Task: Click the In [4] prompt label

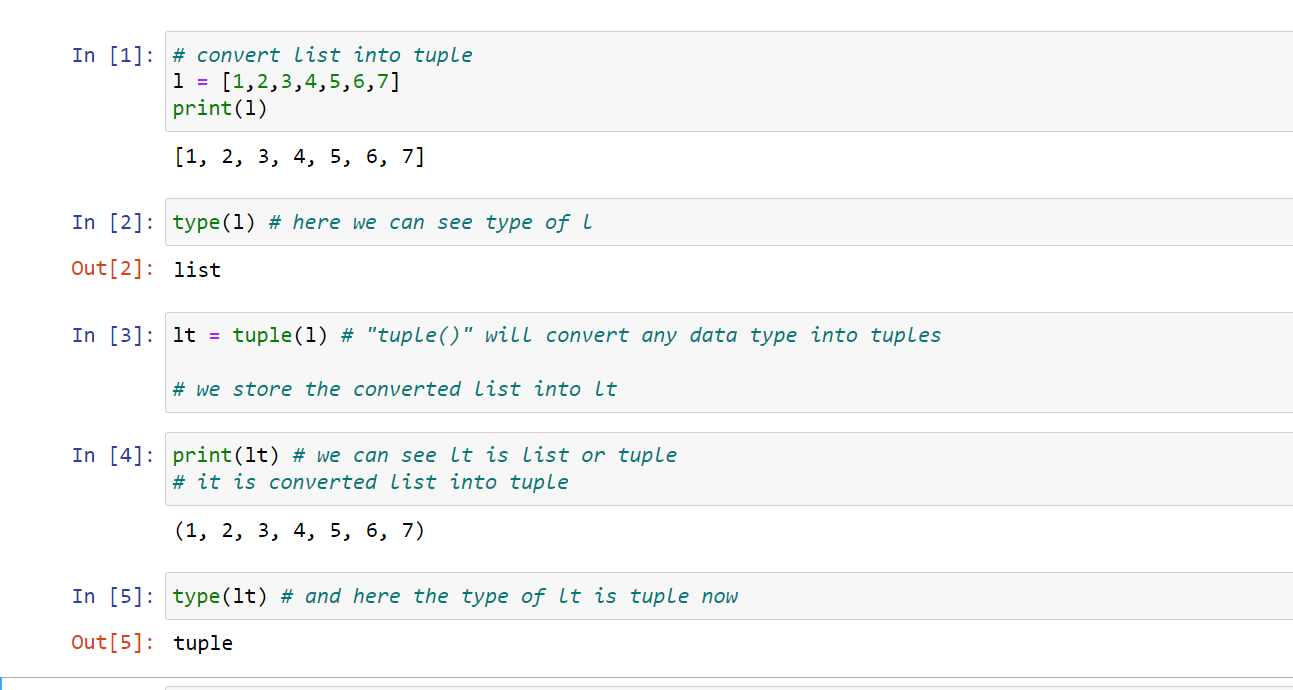Action: click(x=112, y=455)
